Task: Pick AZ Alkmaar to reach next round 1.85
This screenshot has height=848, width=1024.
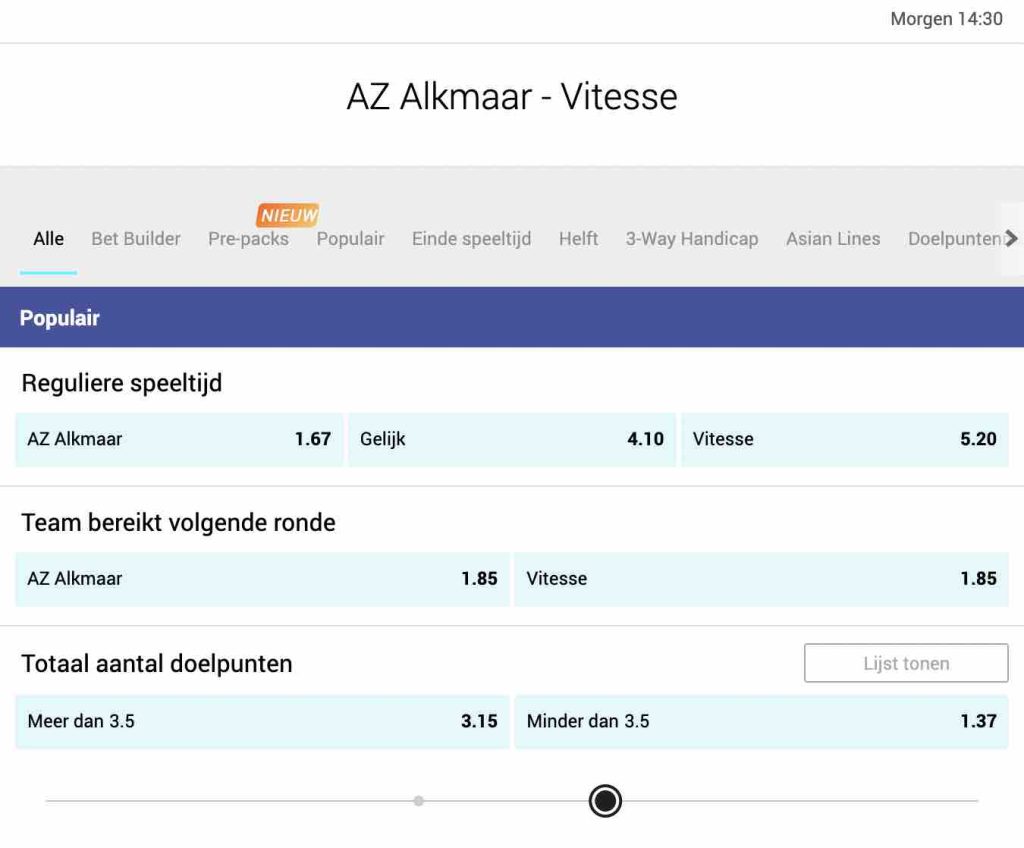Action: pos(263,579)
